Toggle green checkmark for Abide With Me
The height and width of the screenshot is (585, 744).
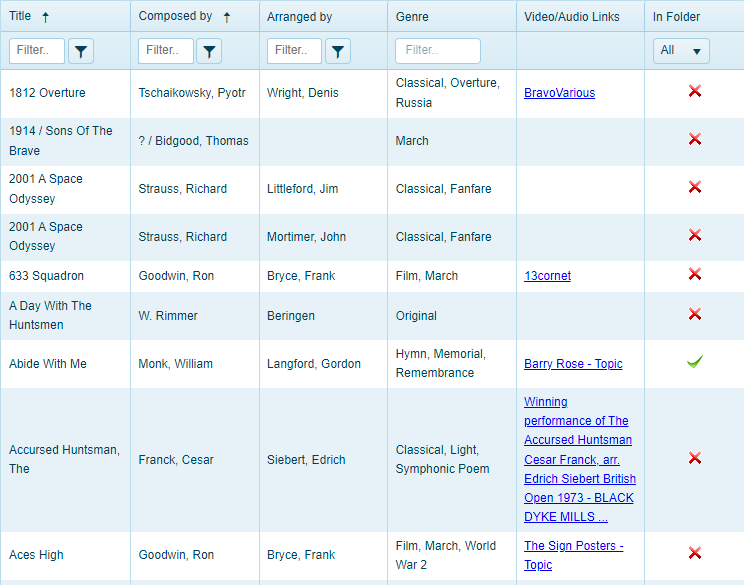point(695,362)
